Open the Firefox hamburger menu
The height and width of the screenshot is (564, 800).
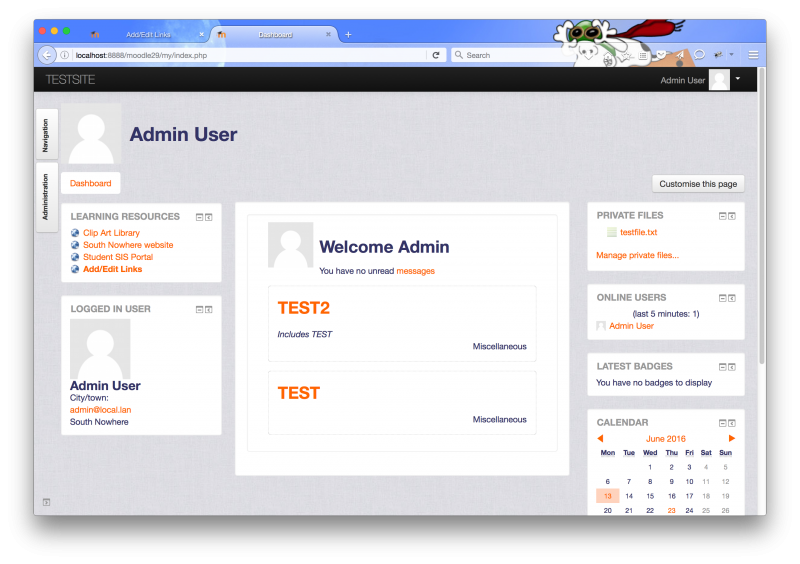(753, 55)
